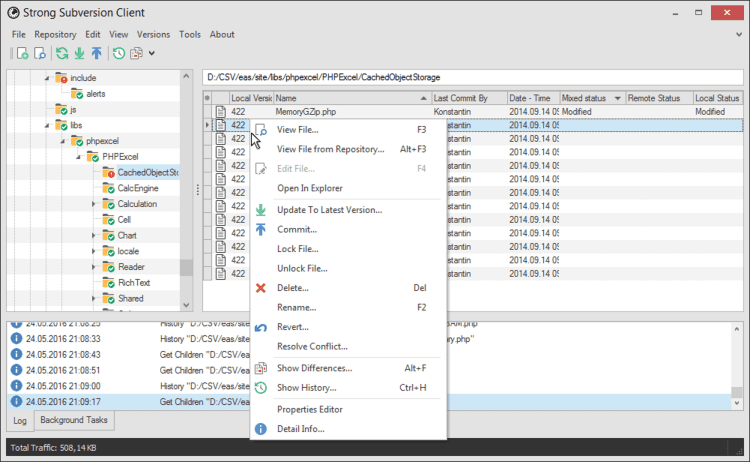Image resolution: width=750 pixels, height=462 pixels.
Task: Click the first toolbar icon with green plus
Action: click(x=21, y=53)
